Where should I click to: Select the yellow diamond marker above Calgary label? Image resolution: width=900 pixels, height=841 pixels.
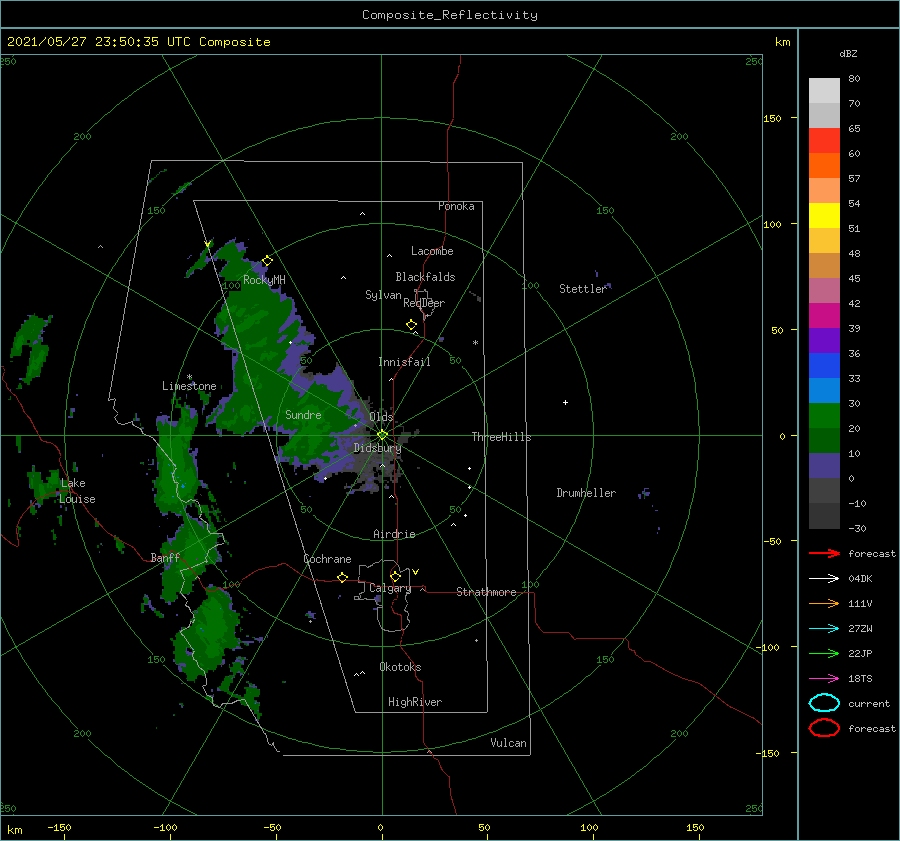point(395,576)
